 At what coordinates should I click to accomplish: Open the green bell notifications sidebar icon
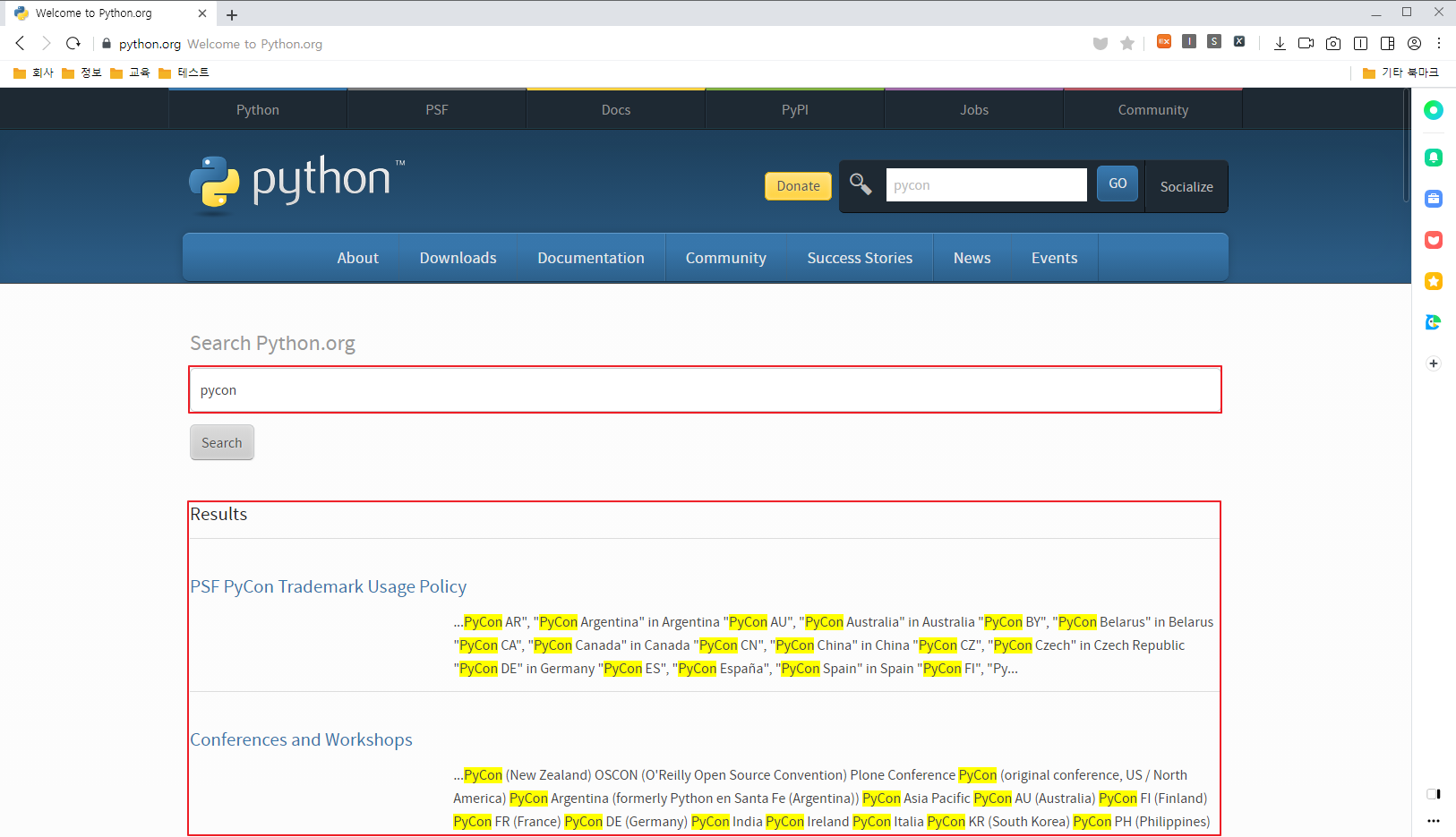1434,158
